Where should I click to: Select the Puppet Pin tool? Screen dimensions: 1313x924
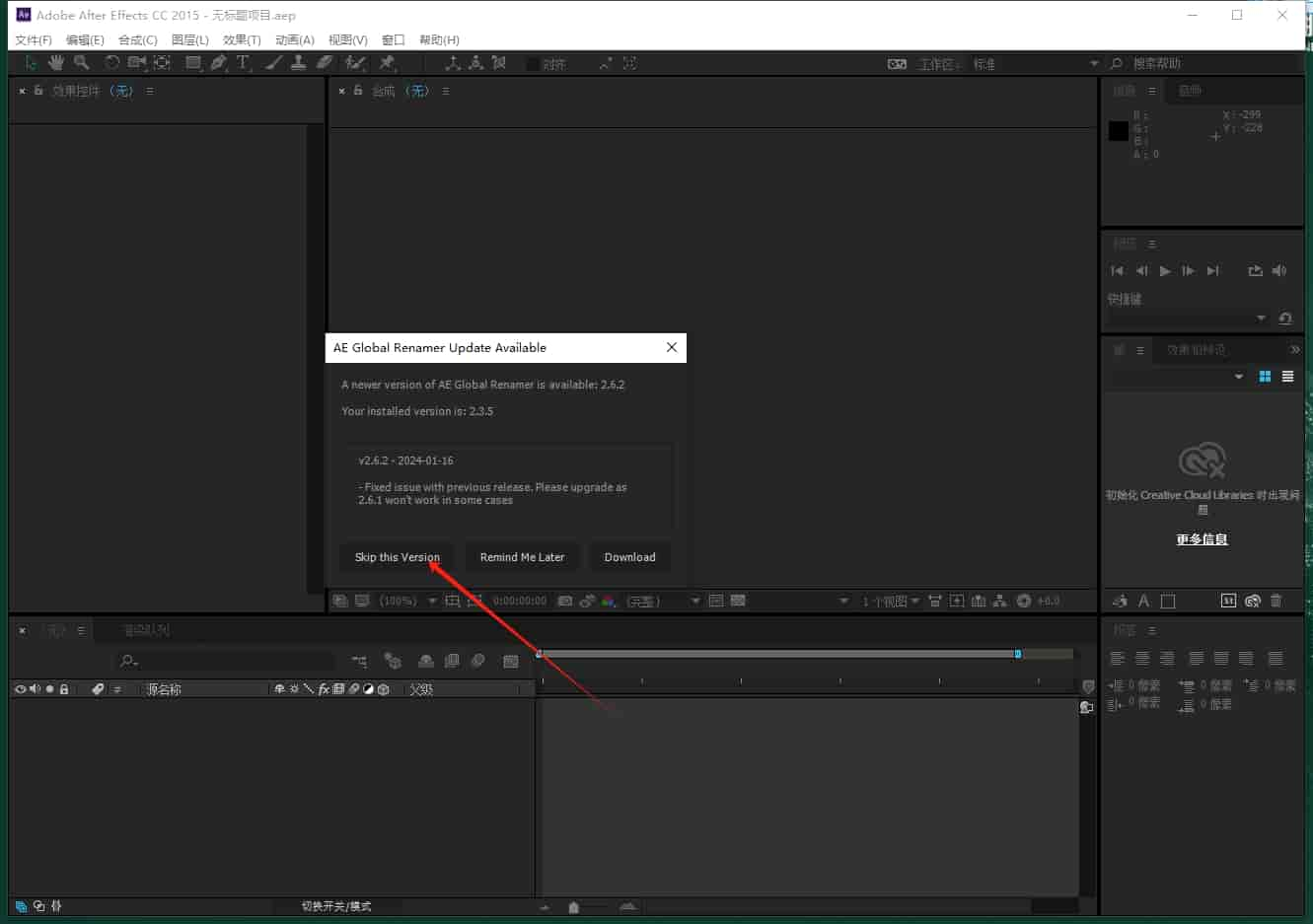[x=387, y=63]
